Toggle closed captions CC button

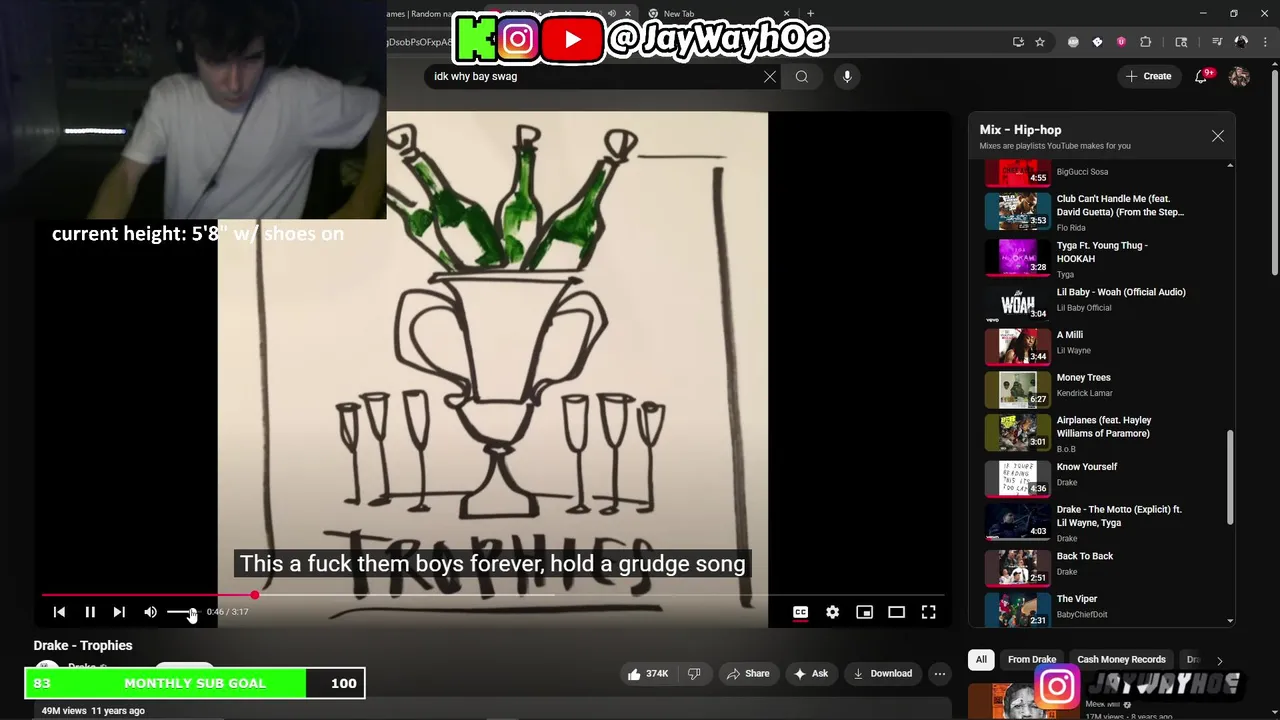click(x=800, y=612)
